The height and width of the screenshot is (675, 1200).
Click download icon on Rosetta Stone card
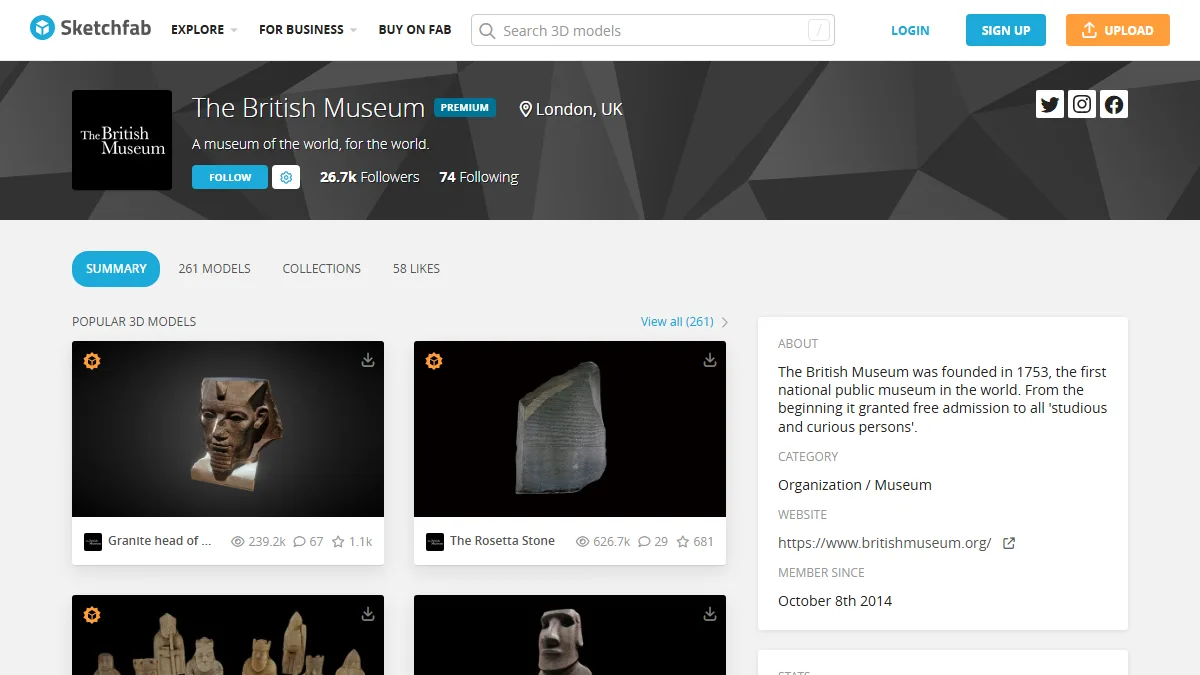[x=710, y=360]
